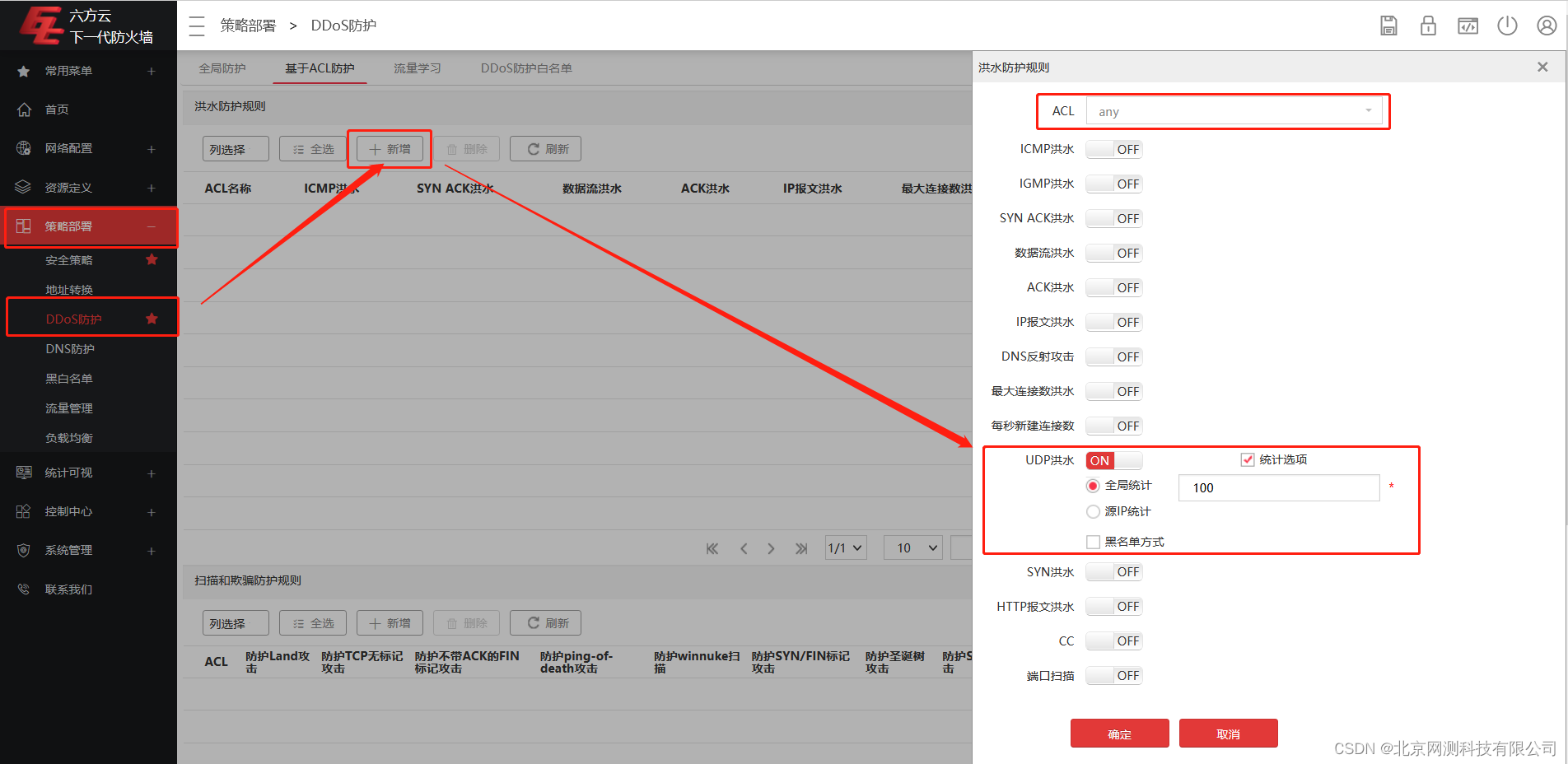This screenshot has width=1568, height=764.
Task: Click 确定 to confirm the rule
Action: pyautogui.click(x=1119, y=734)
